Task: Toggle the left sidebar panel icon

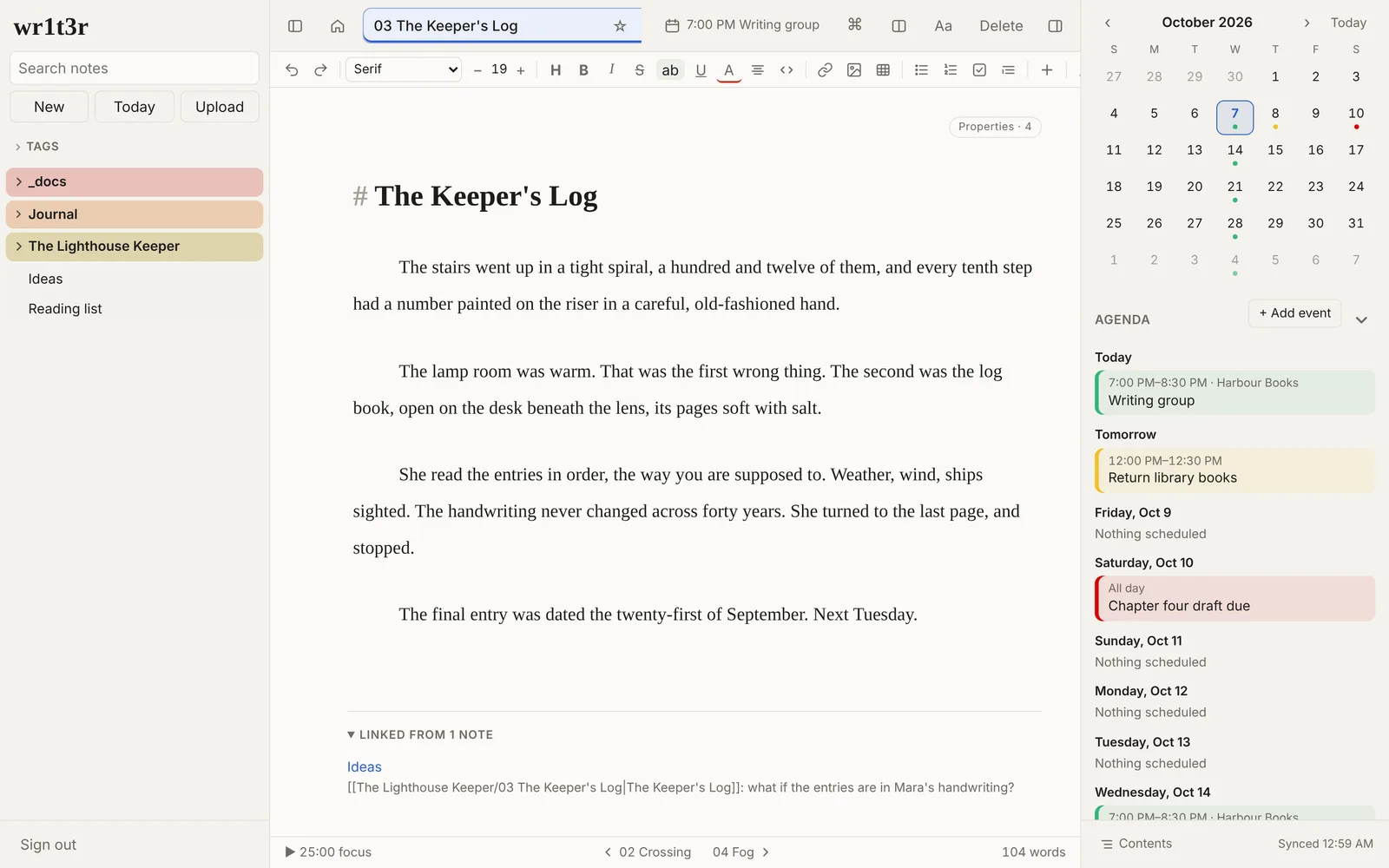Action: (295, 26)
